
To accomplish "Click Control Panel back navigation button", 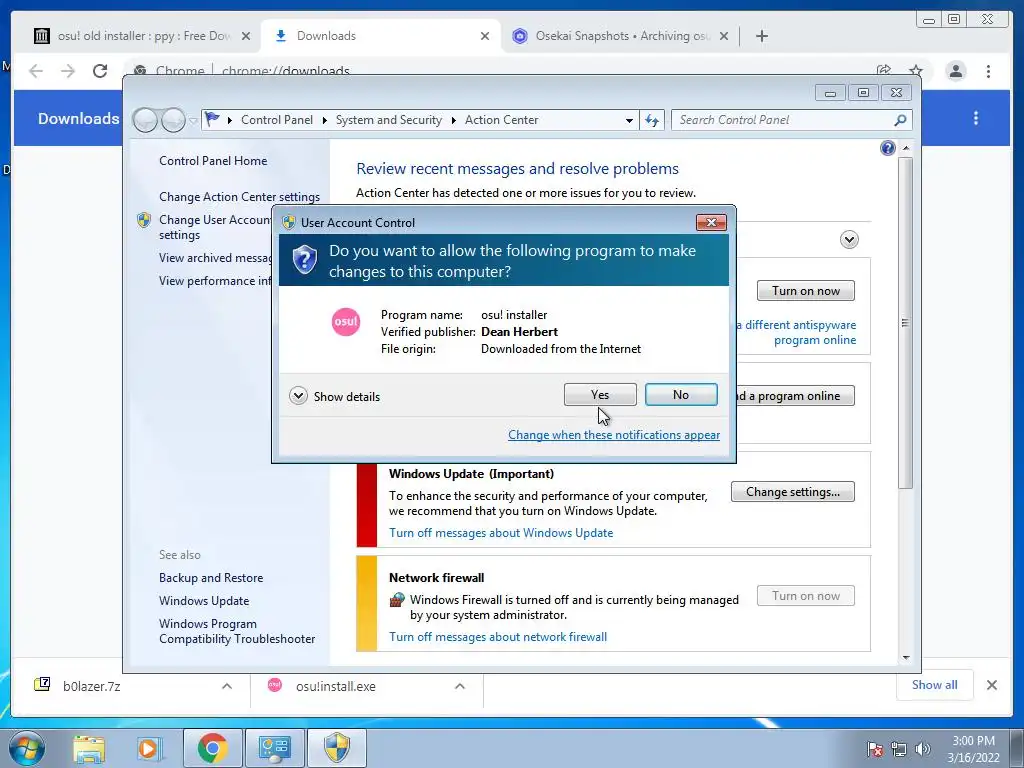I will tap(145, 120).
